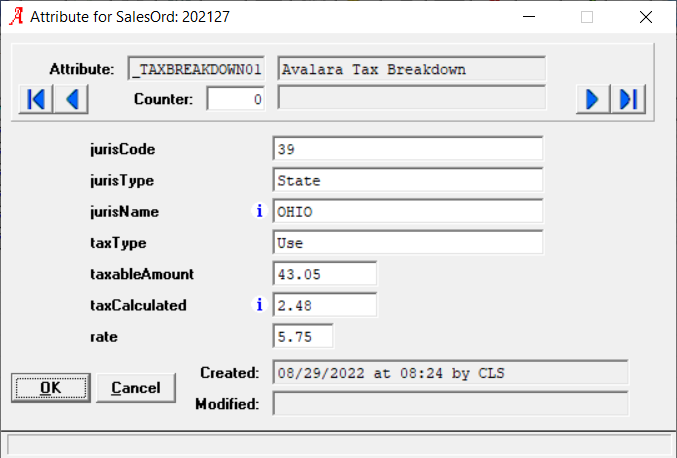
Task: Click the jurisType field containing State
Action: pyautogui.click(x=408, y=180)
